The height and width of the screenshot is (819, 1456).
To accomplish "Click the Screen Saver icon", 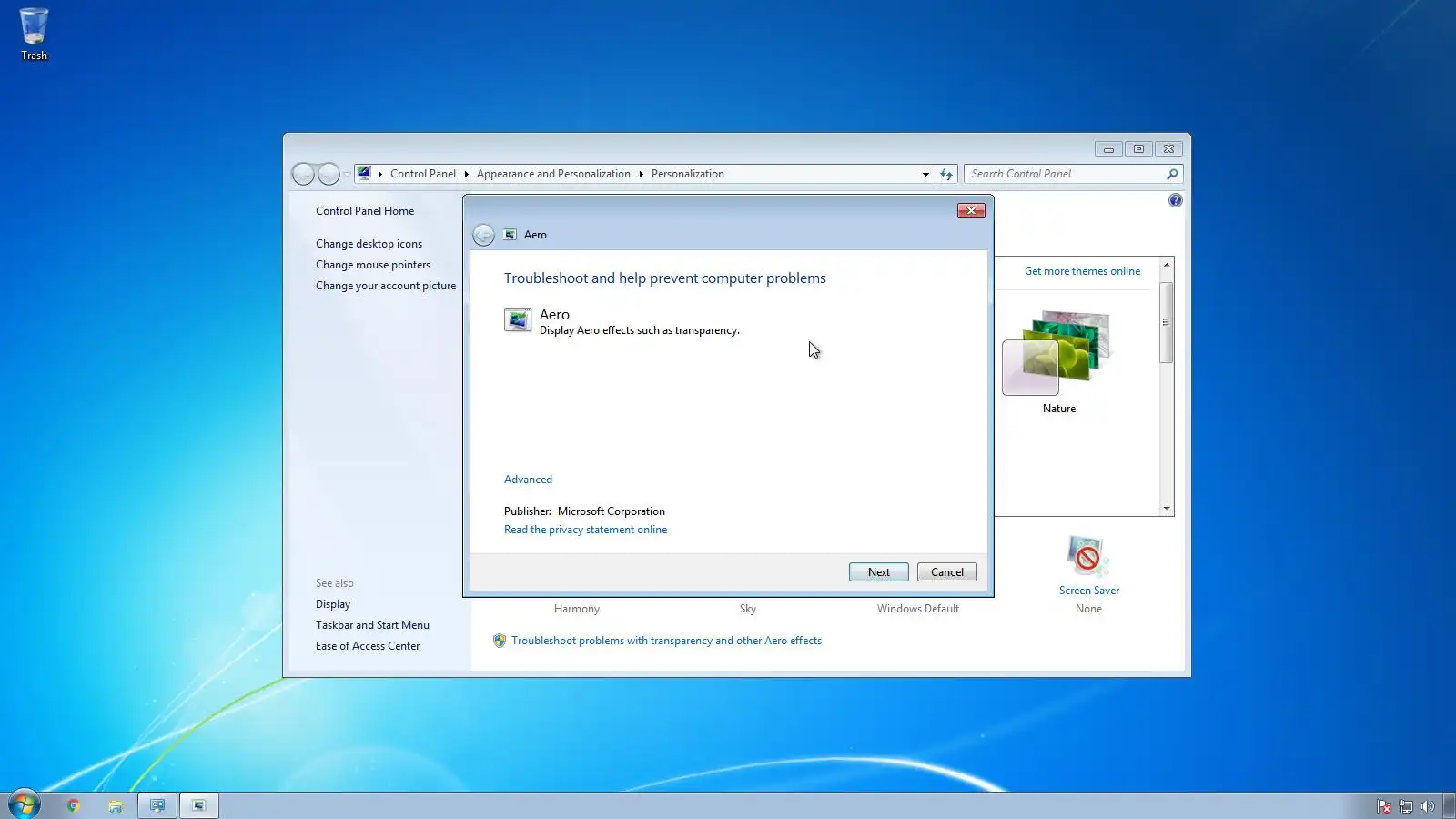I will tap(1087, 556).
